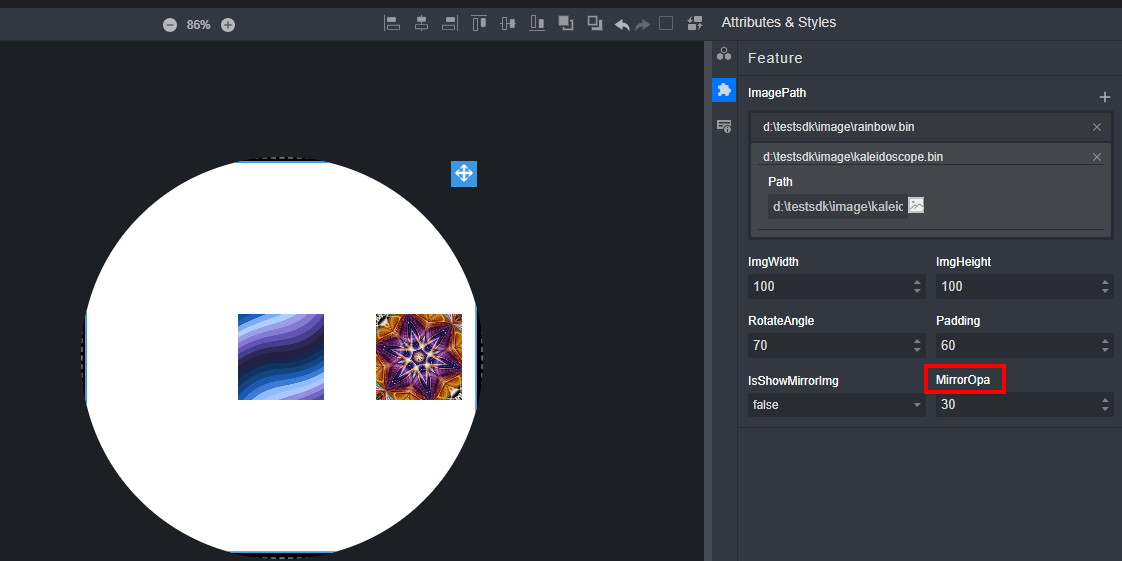Viewport: 1122px width, 561px height.
Task: Align widgets to horizontal center
Action: [421, 23]
